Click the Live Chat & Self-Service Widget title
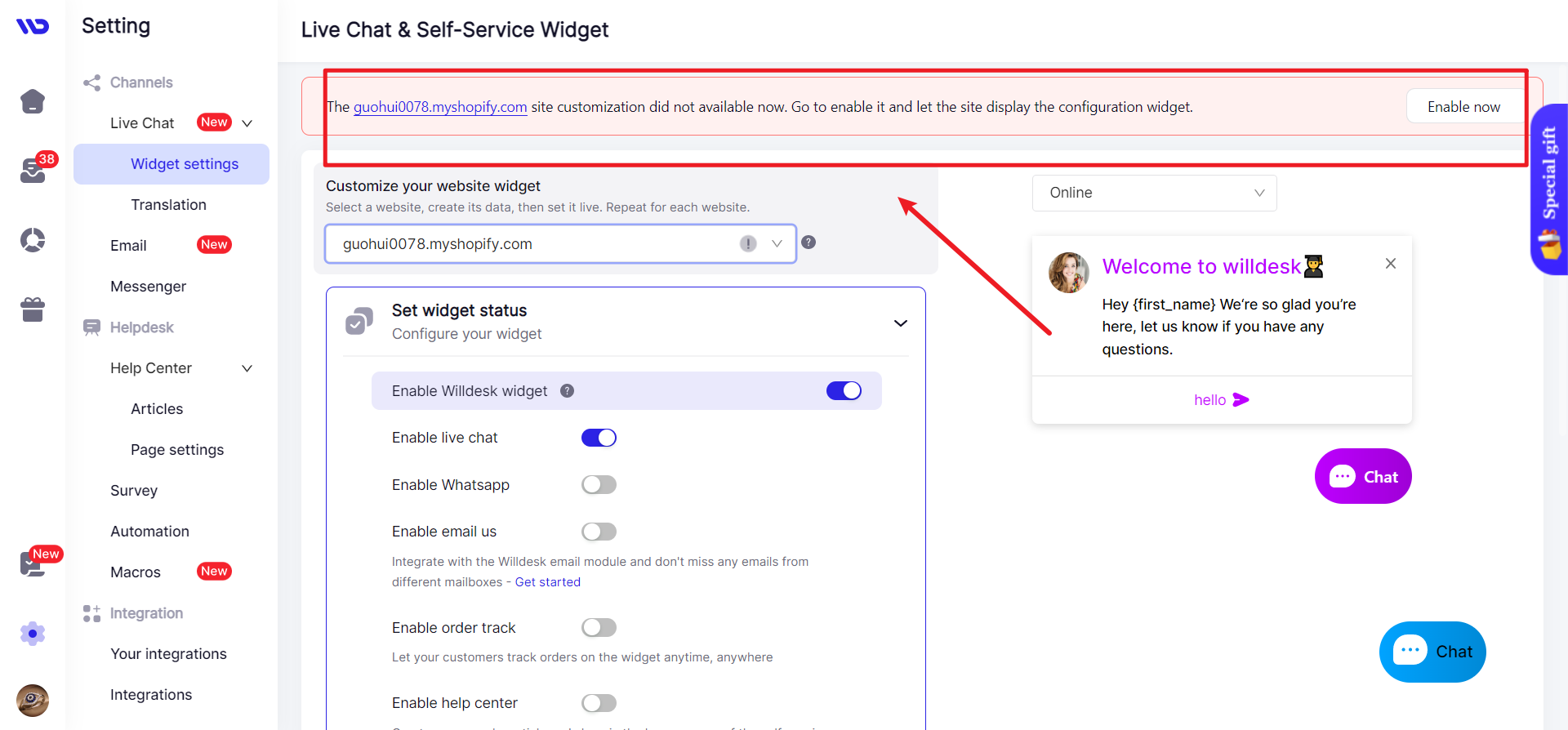The width and height of the screenshot is (1568, 730). pos(455,30)
